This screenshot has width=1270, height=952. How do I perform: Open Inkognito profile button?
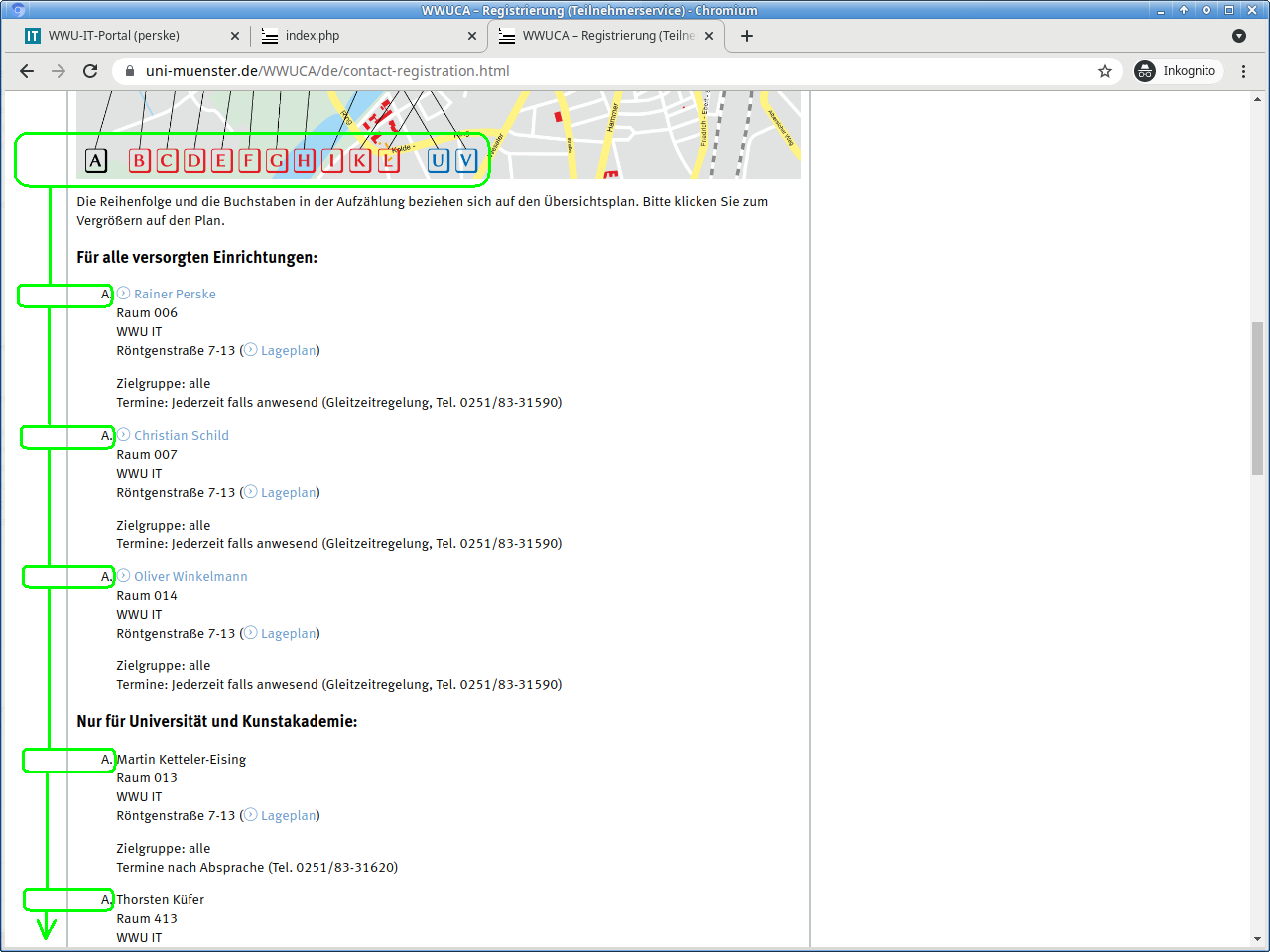[1176, 71]
